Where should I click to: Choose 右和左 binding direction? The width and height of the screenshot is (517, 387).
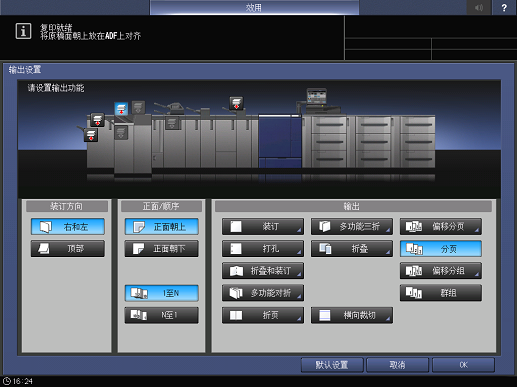(68, 227)
